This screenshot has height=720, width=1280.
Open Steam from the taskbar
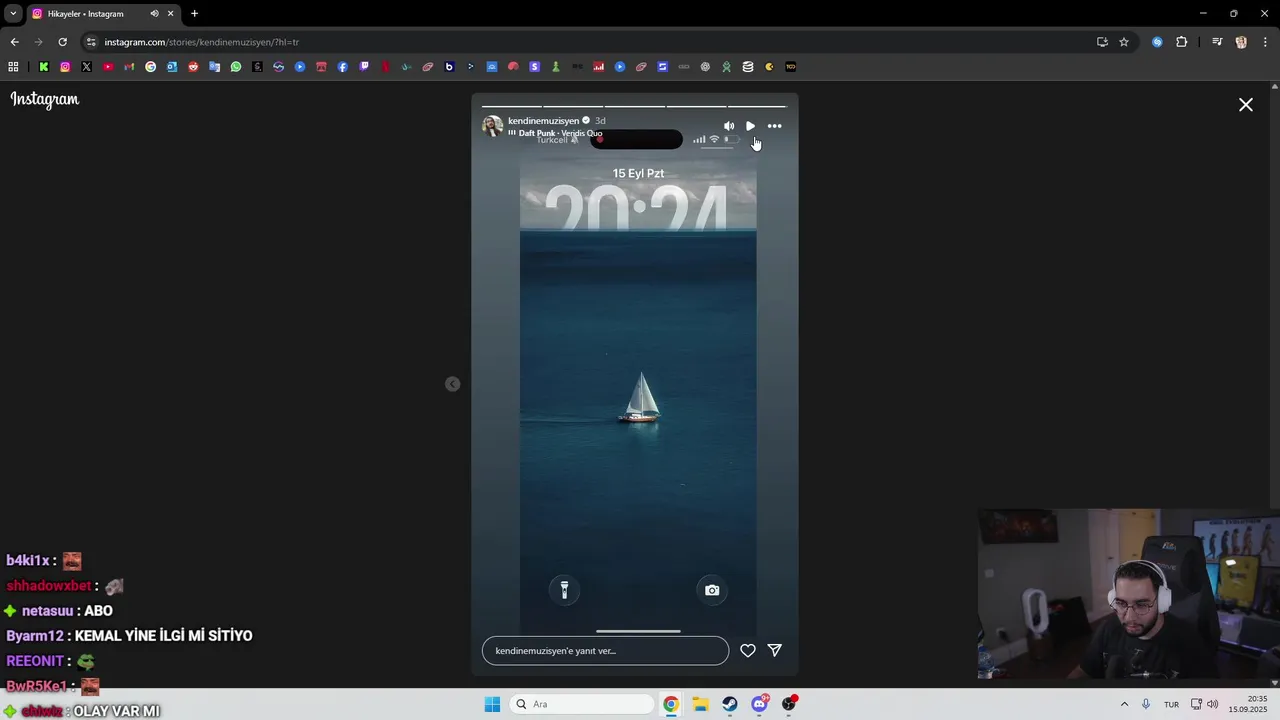[730, 704]
